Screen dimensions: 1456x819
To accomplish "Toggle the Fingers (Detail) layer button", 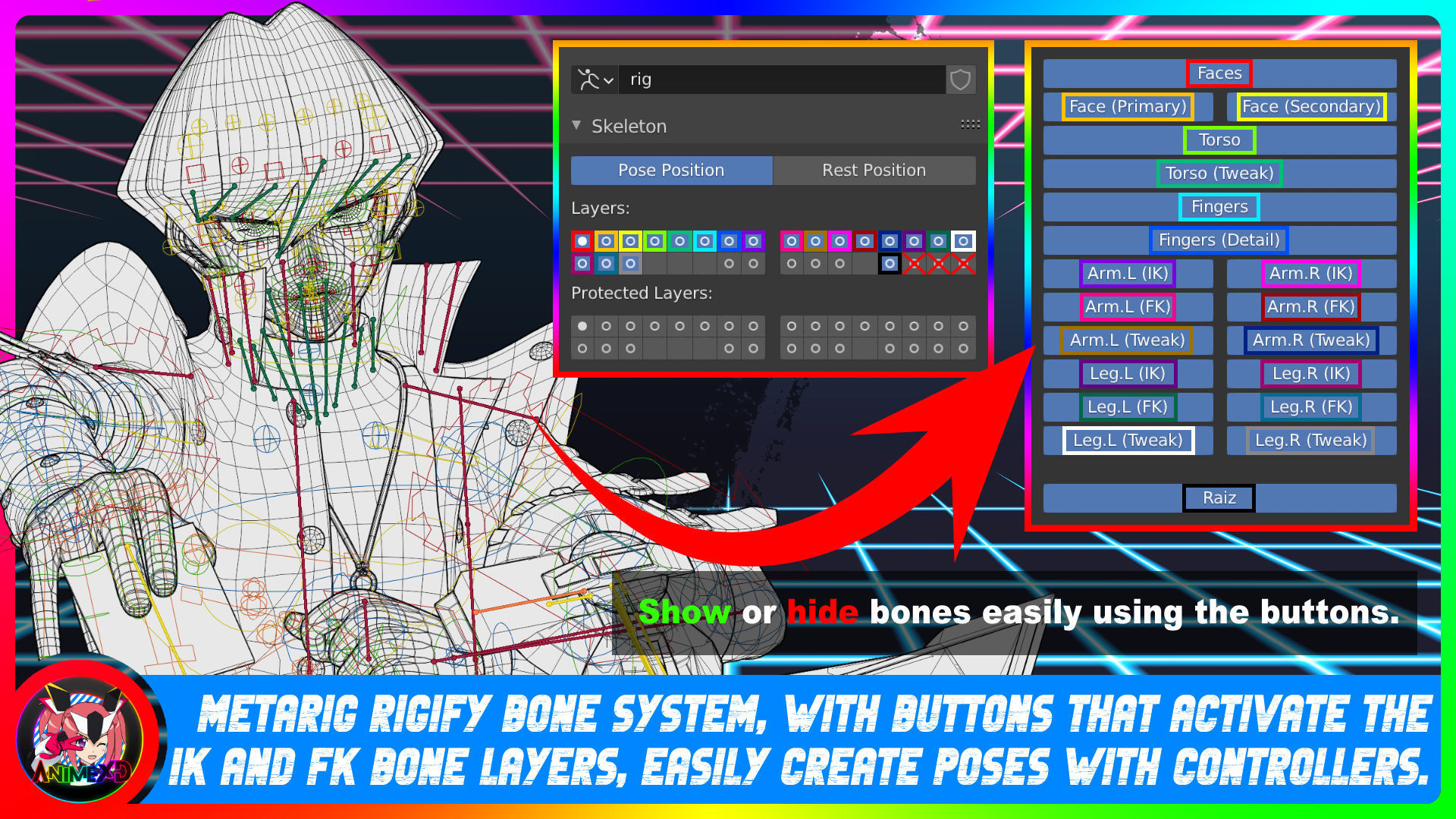I will pyautogui.click(x=1219, y=240).
